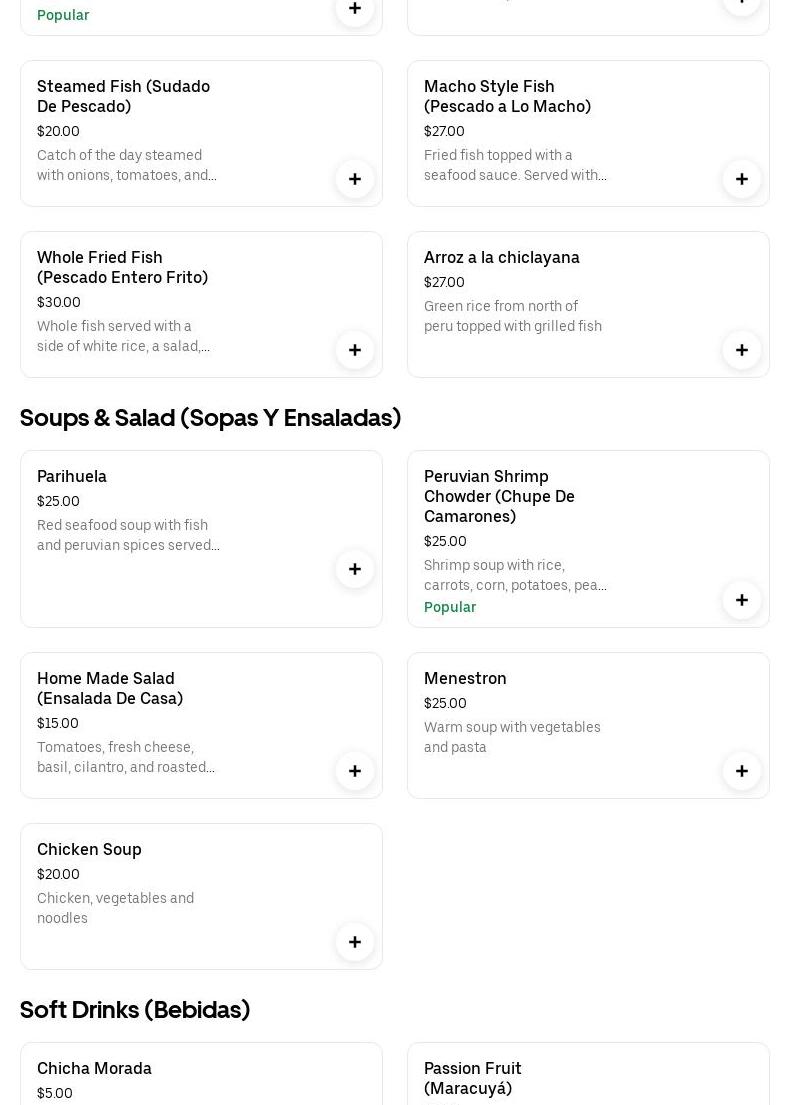804x1105 pixels.
Task: Add Chicken Soup to order
Action: pos(355,942)
